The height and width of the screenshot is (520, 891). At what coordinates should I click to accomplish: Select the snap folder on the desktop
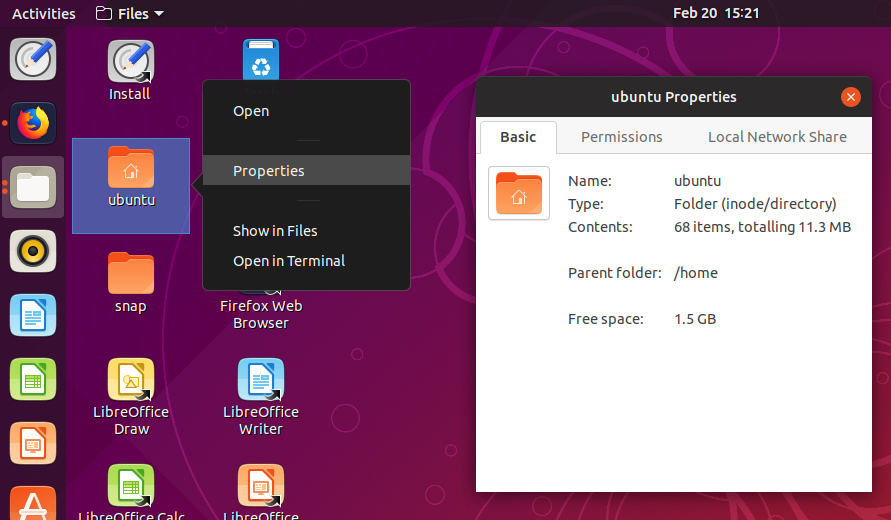tap(131, 282)
